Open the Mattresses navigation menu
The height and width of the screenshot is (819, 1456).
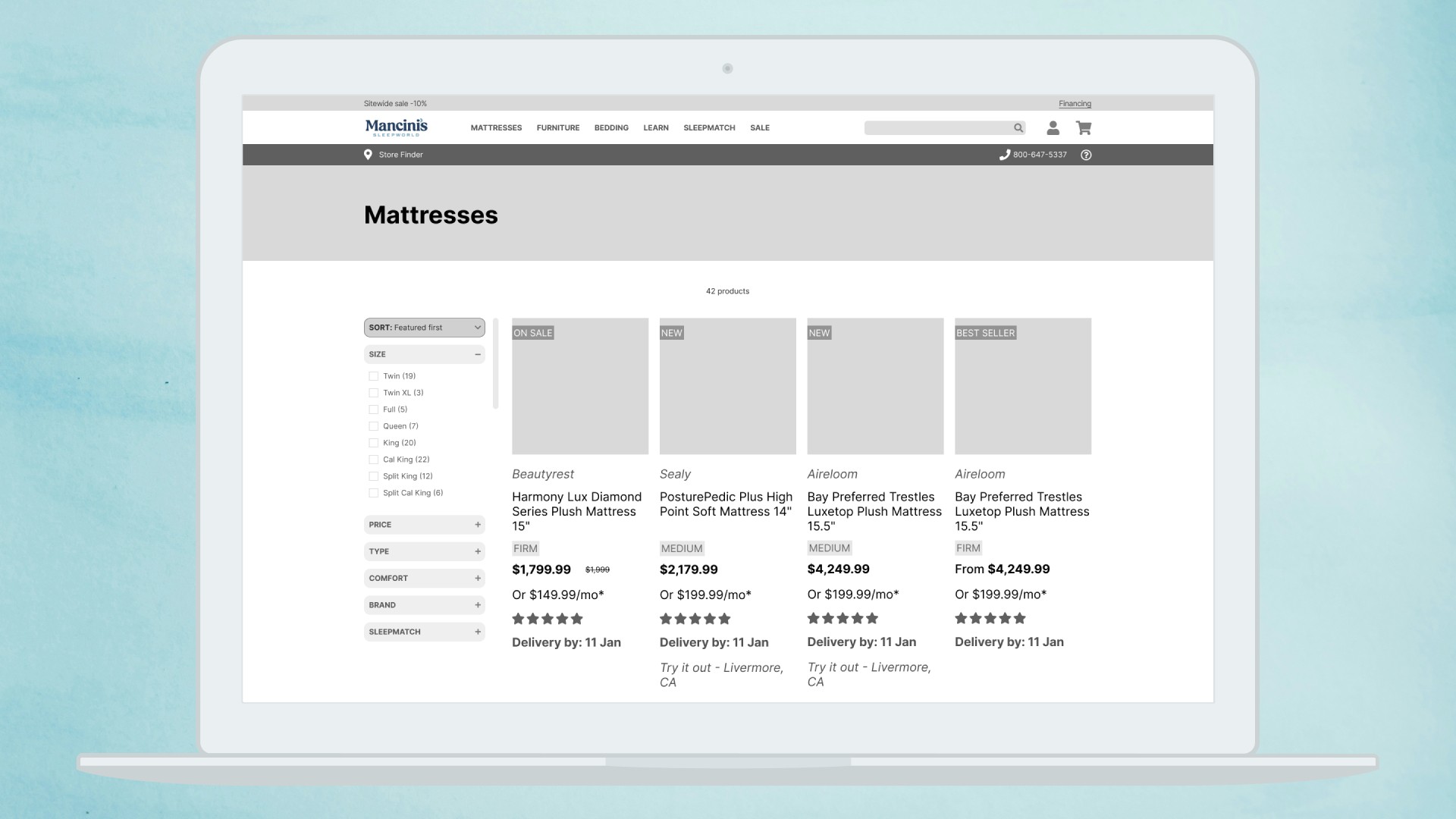click(496, 128)
